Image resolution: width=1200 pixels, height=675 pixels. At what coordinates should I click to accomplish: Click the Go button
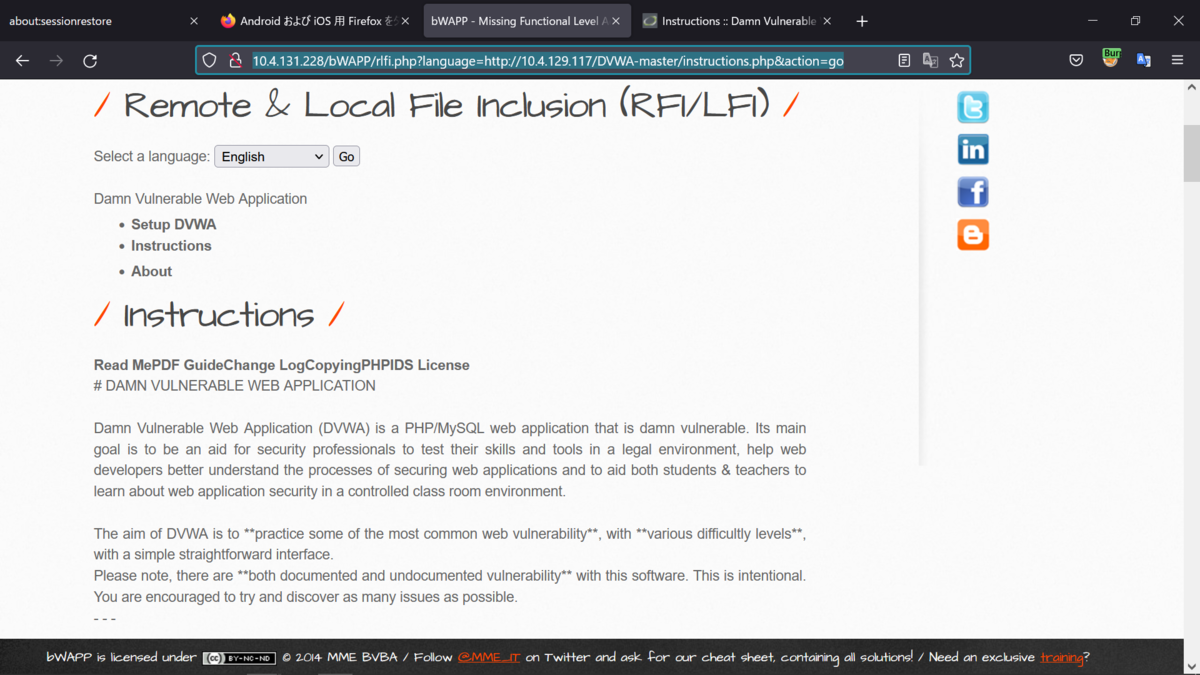pos(346,156)
